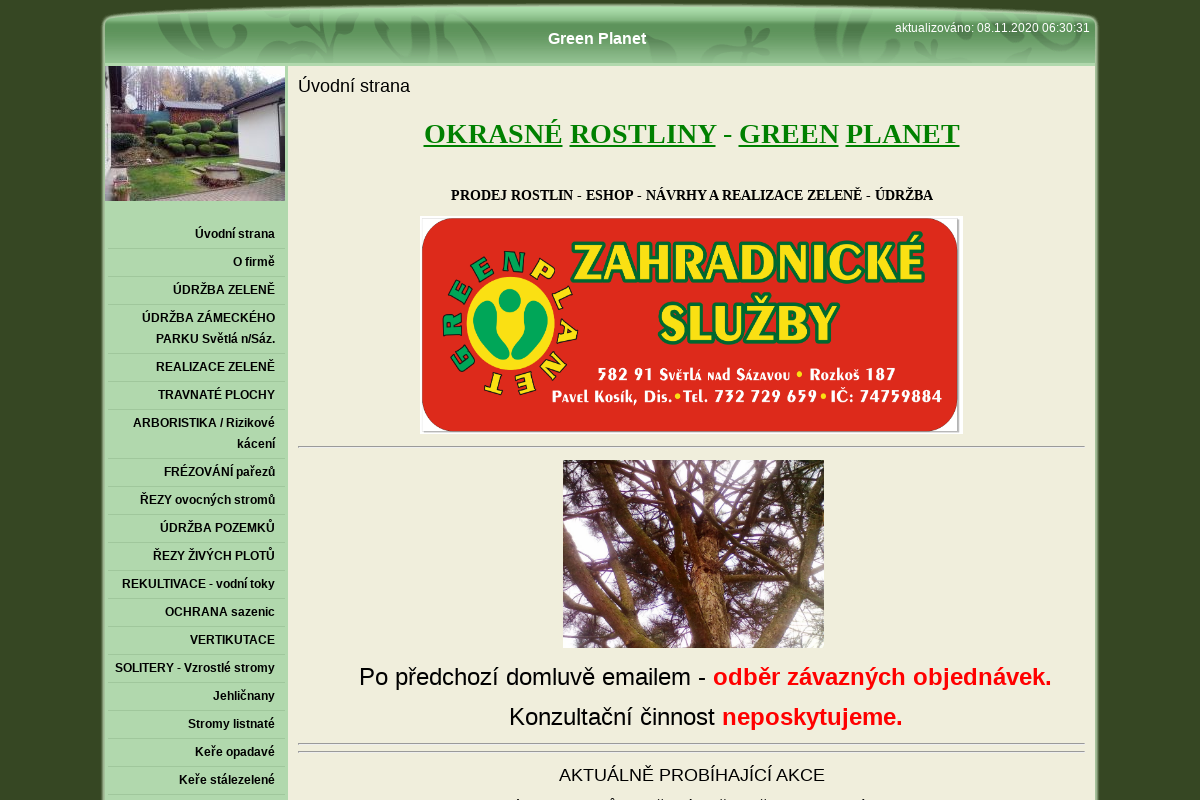Open REKULTIVACE - vodní toky
The width and height of the screenshot is (1200, 800).
[x=199, y=583]
